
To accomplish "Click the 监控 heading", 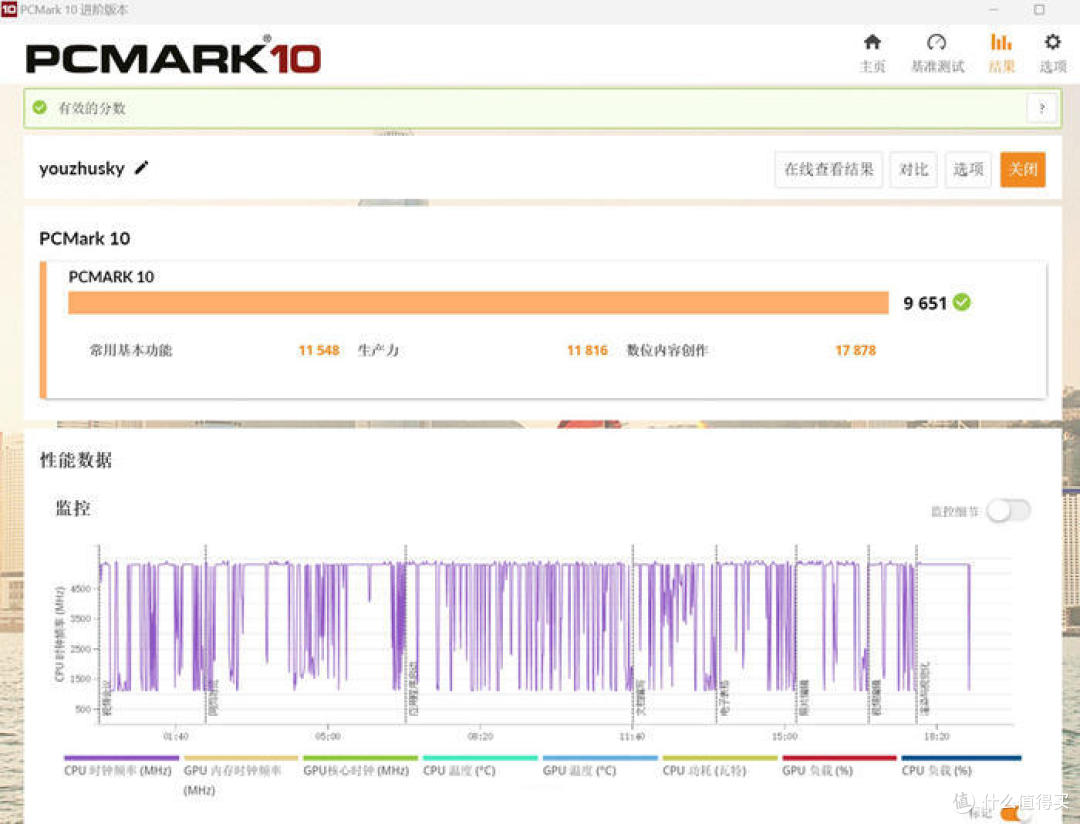I will [x=73, y=508].
